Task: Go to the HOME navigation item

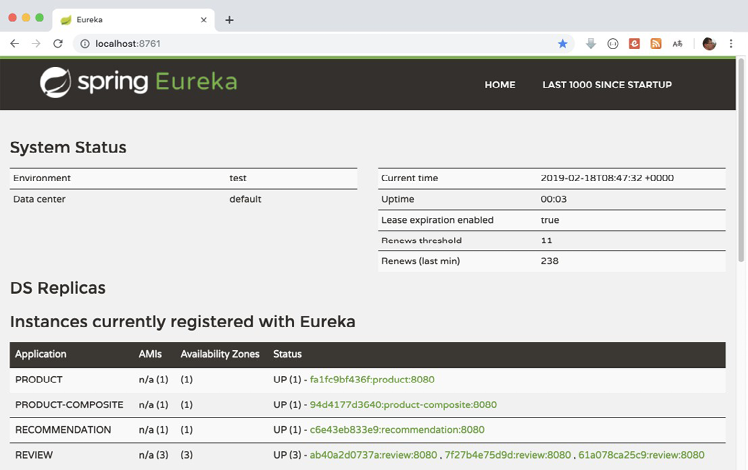Action: [500, 84]
